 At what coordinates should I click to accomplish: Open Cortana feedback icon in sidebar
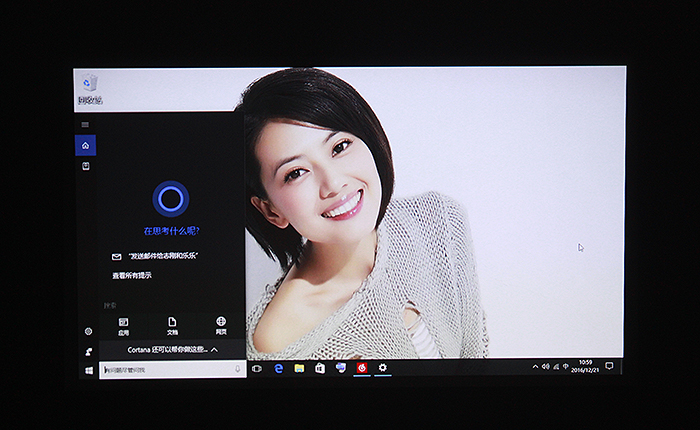click(88, 351)
